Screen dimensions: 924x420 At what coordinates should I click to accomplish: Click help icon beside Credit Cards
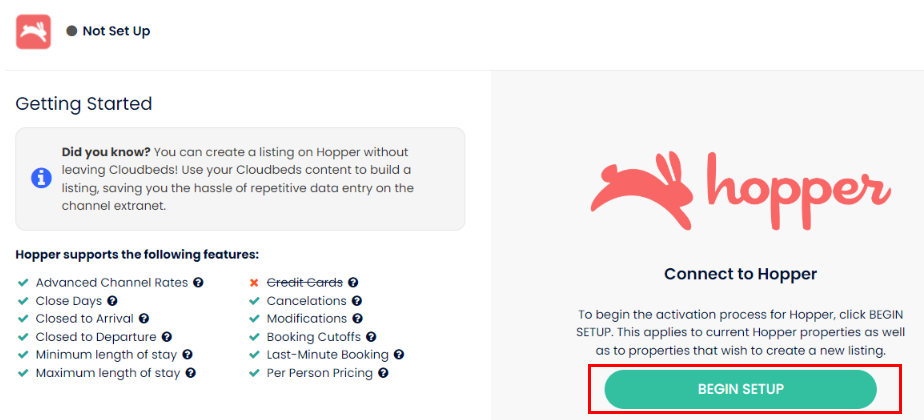(353, 283)
